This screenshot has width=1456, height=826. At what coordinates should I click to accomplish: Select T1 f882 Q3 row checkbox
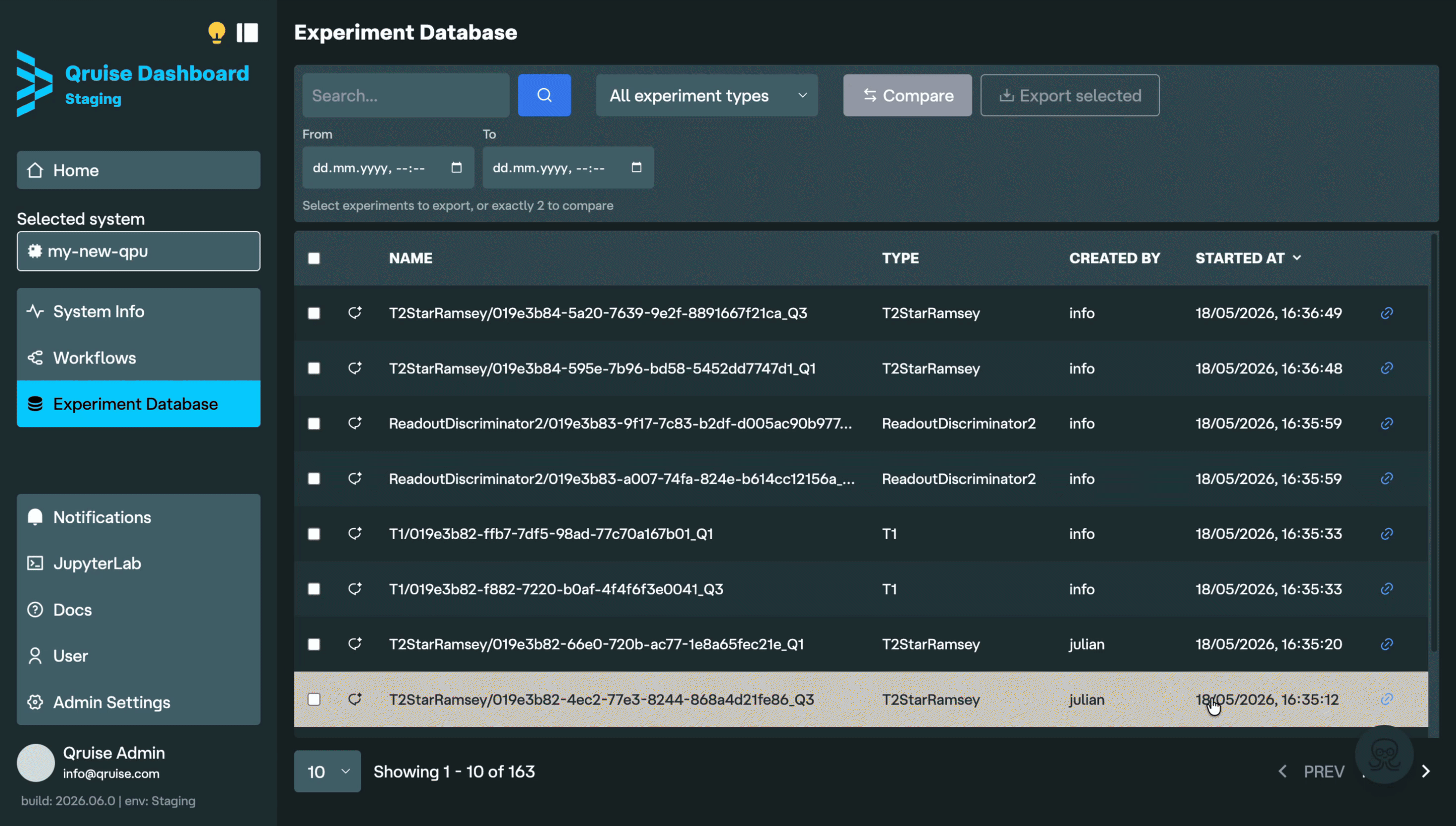pyautogui.click(x=313, y=589)
